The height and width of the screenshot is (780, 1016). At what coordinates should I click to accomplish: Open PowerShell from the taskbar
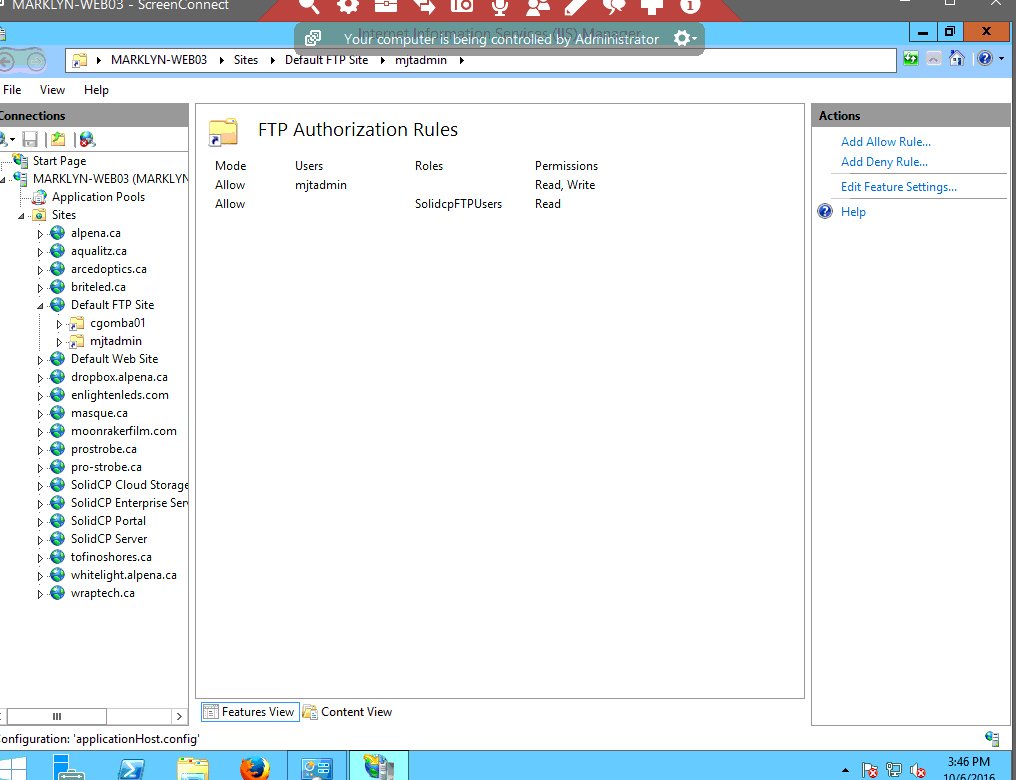point(131,768)
